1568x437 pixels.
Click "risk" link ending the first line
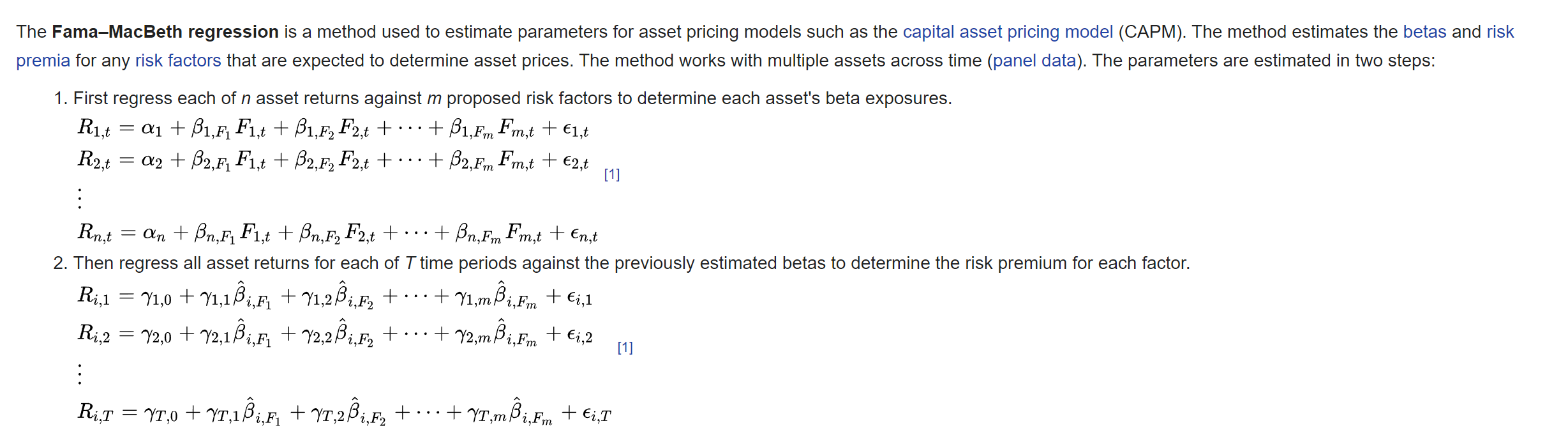[1500, 32]
